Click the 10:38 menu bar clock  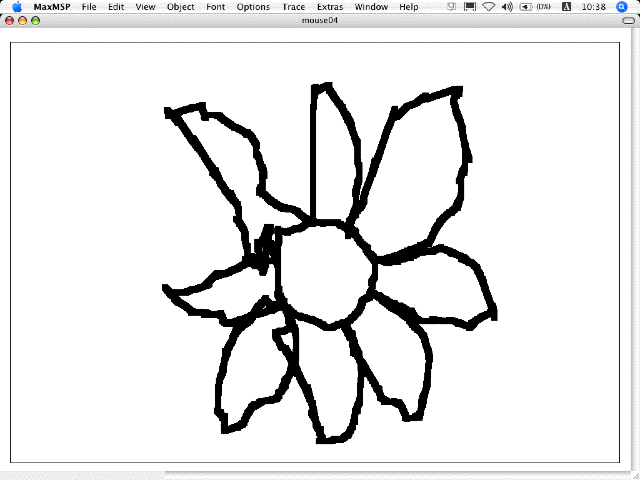(593, 7)
